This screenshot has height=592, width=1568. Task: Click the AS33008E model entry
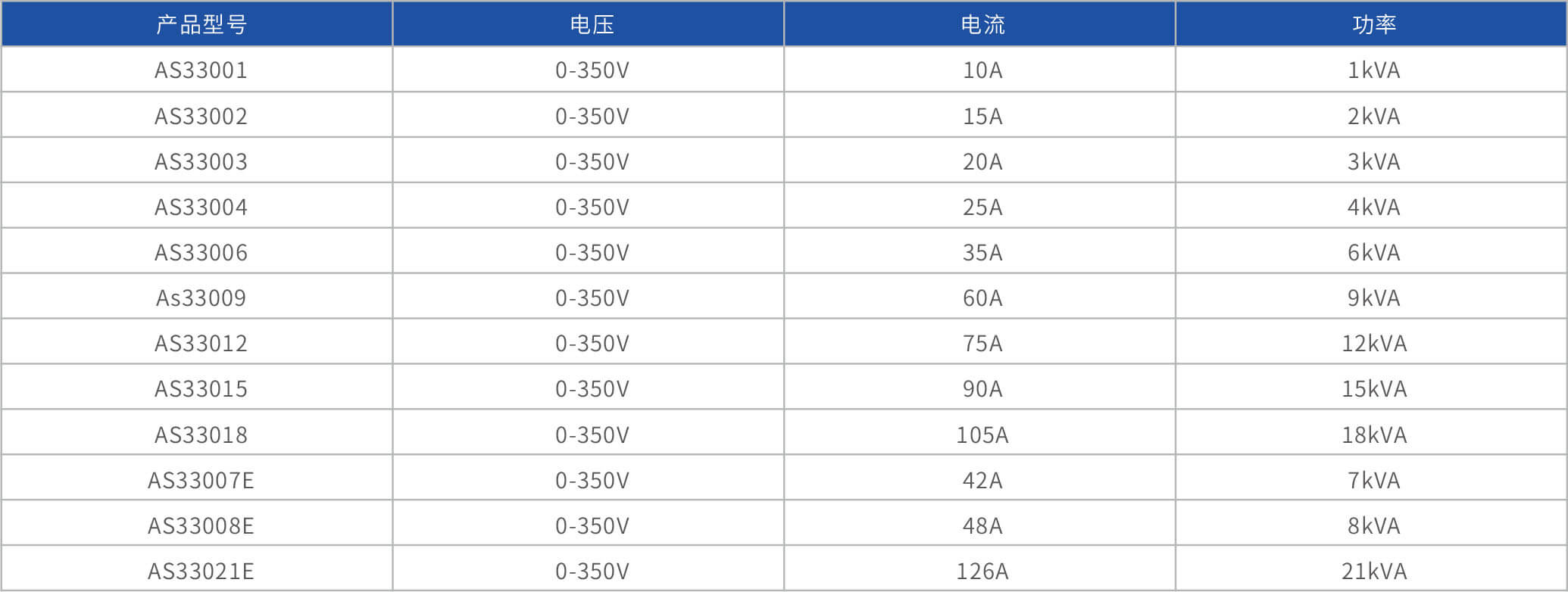pos(201,525)
